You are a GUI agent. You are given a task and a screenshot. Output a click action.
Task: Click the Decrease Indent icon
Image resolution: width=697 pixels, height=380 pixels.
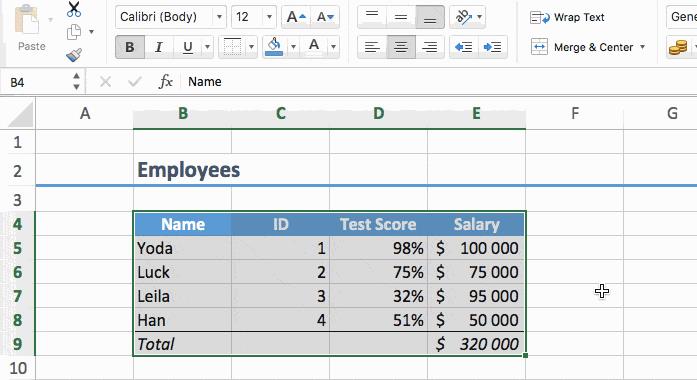pos(464,47)
